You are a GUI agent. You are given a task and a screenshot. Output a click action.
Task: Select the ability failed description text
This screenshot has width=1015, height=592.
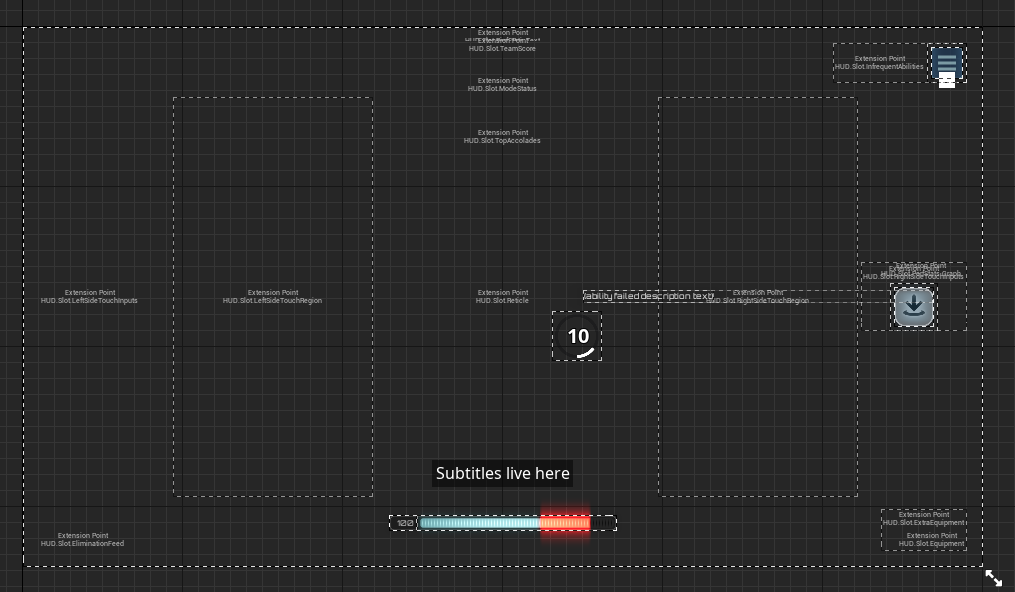[649, 296]
